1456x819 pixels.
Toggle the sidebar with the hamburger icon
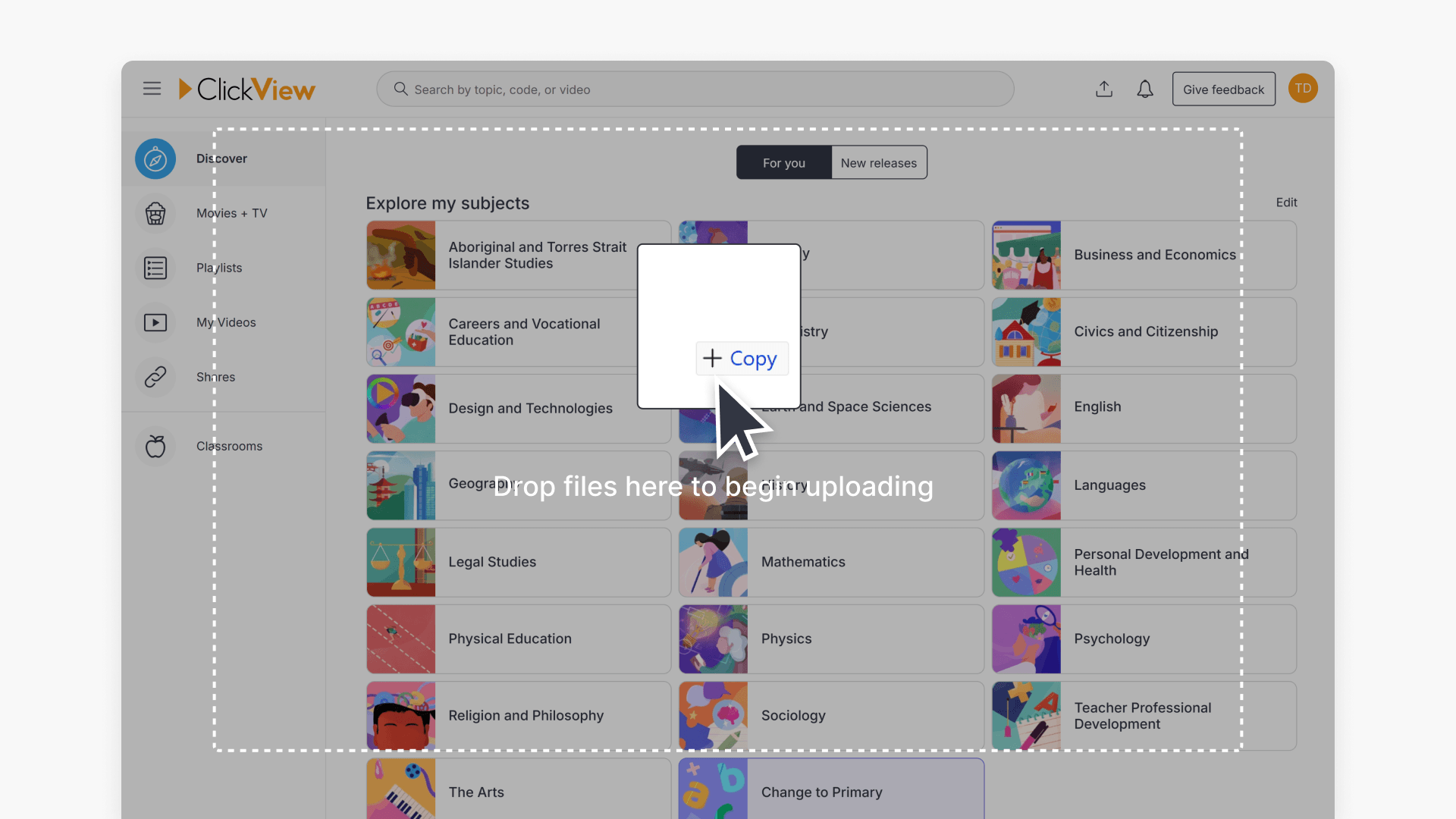coord(152,88)
